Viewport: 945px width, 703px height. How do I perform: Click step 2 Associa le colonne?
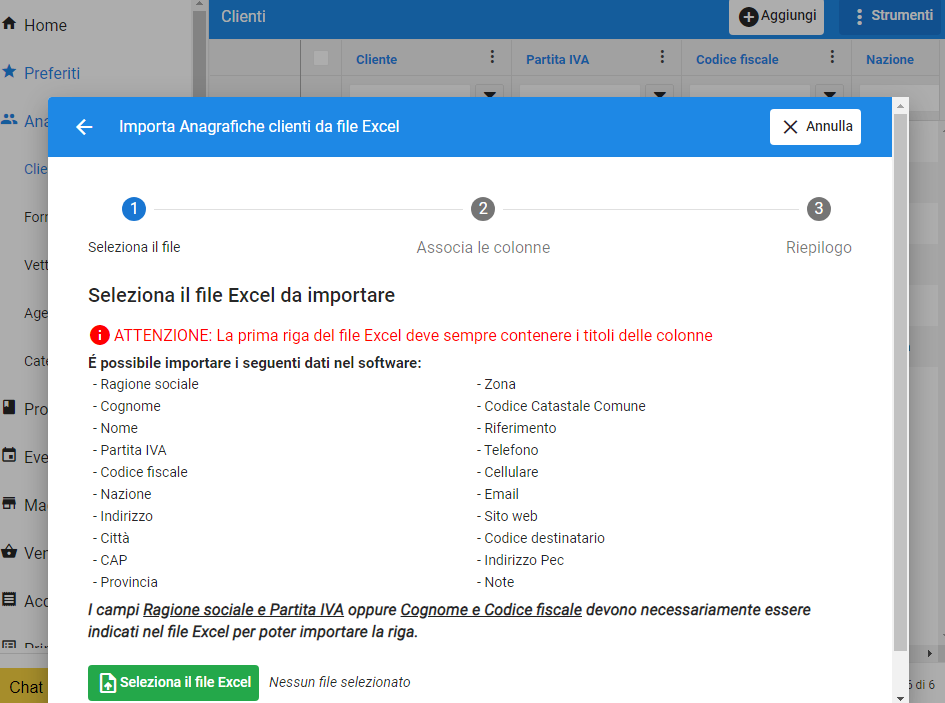point(483,209)
